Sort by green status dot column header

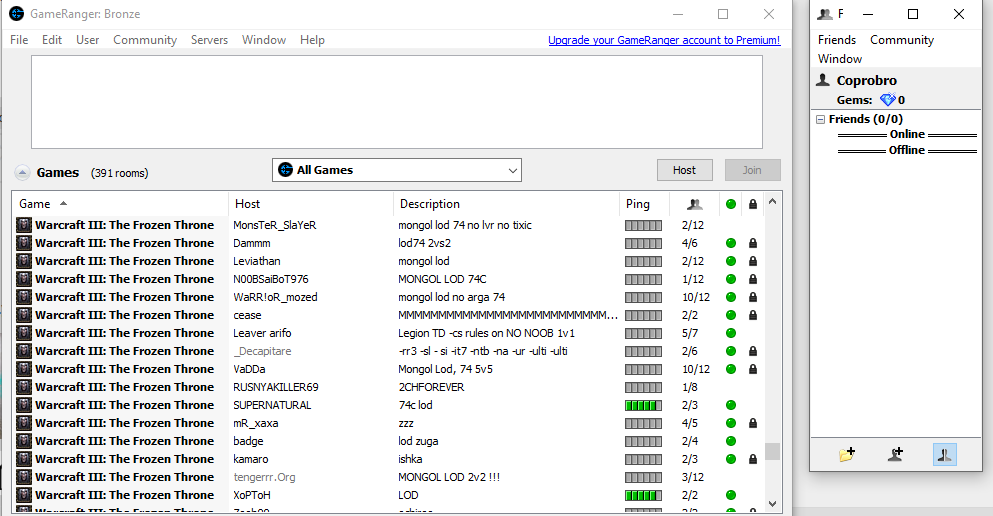[731, 204]
